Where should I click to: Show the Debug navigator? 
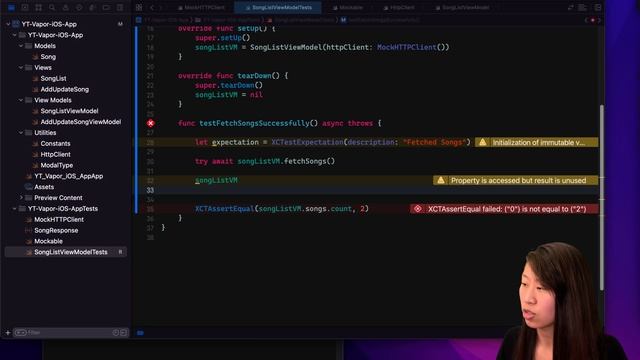pos(92,7)
